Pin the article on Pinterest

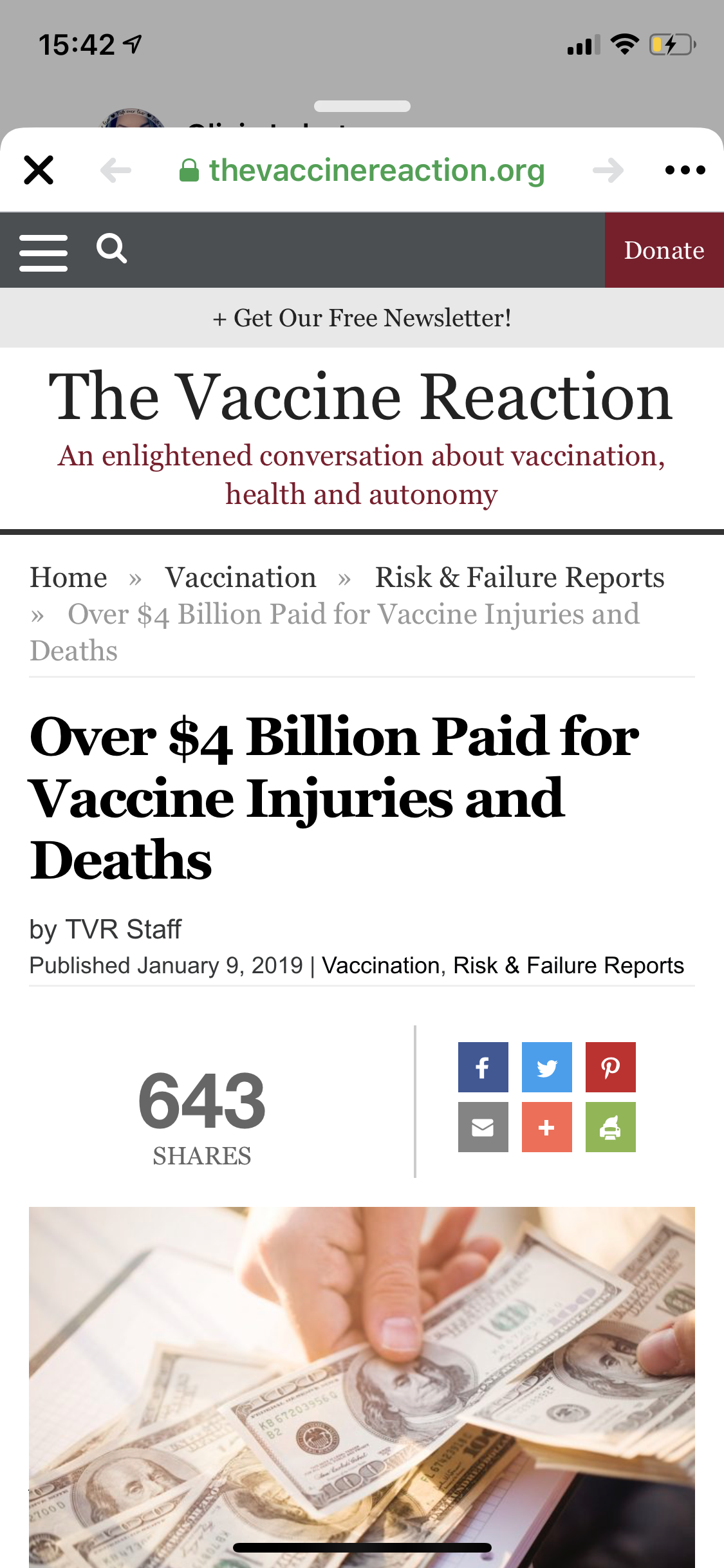(610, 1067)
